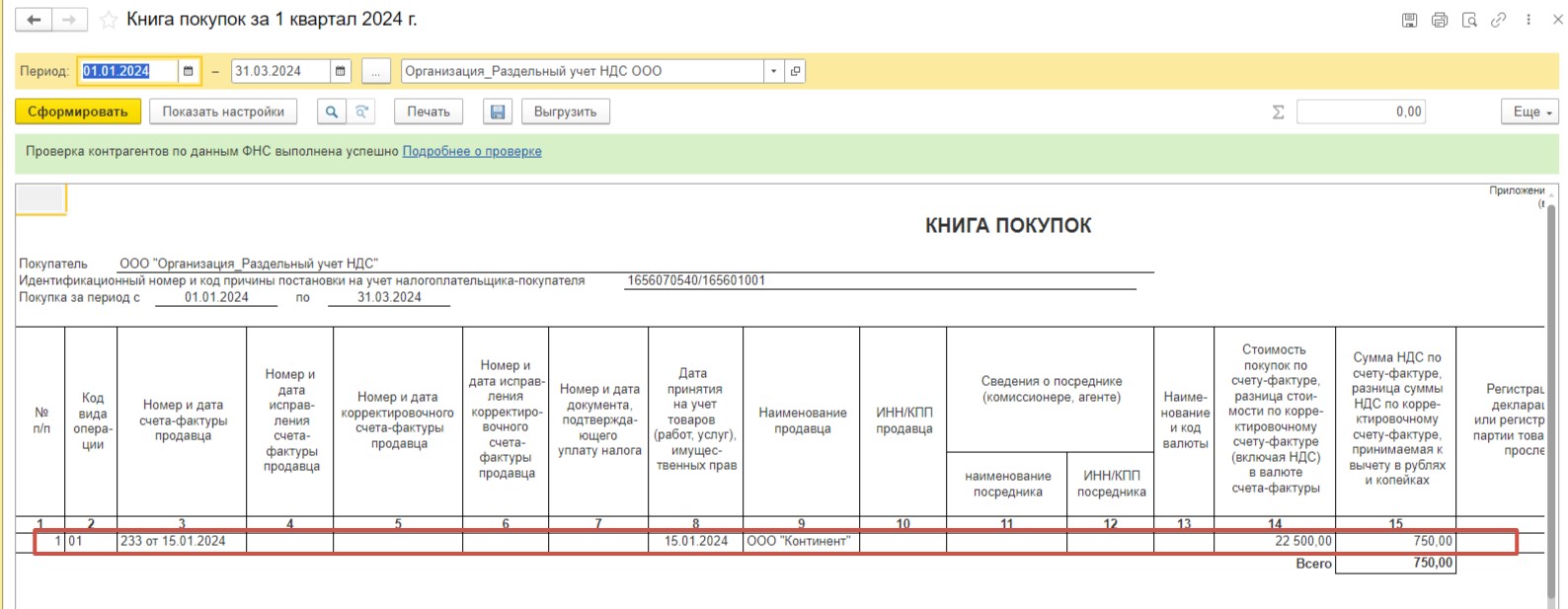The height and width of the screenshot is (609, 1568).
Task: Save report with floppy disk icon
Action: click(x=498, y=112)
